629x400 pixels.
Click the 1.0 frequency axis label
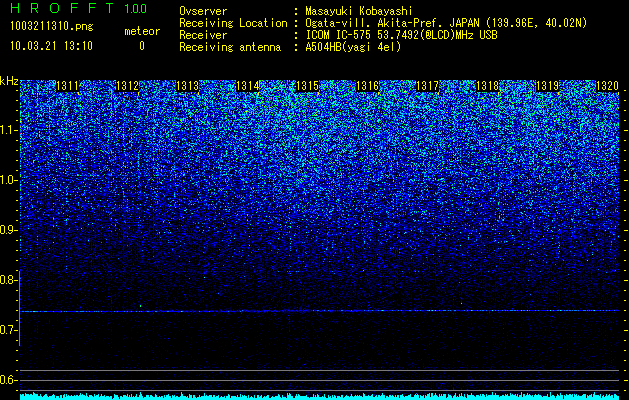[x=8, y=180]
